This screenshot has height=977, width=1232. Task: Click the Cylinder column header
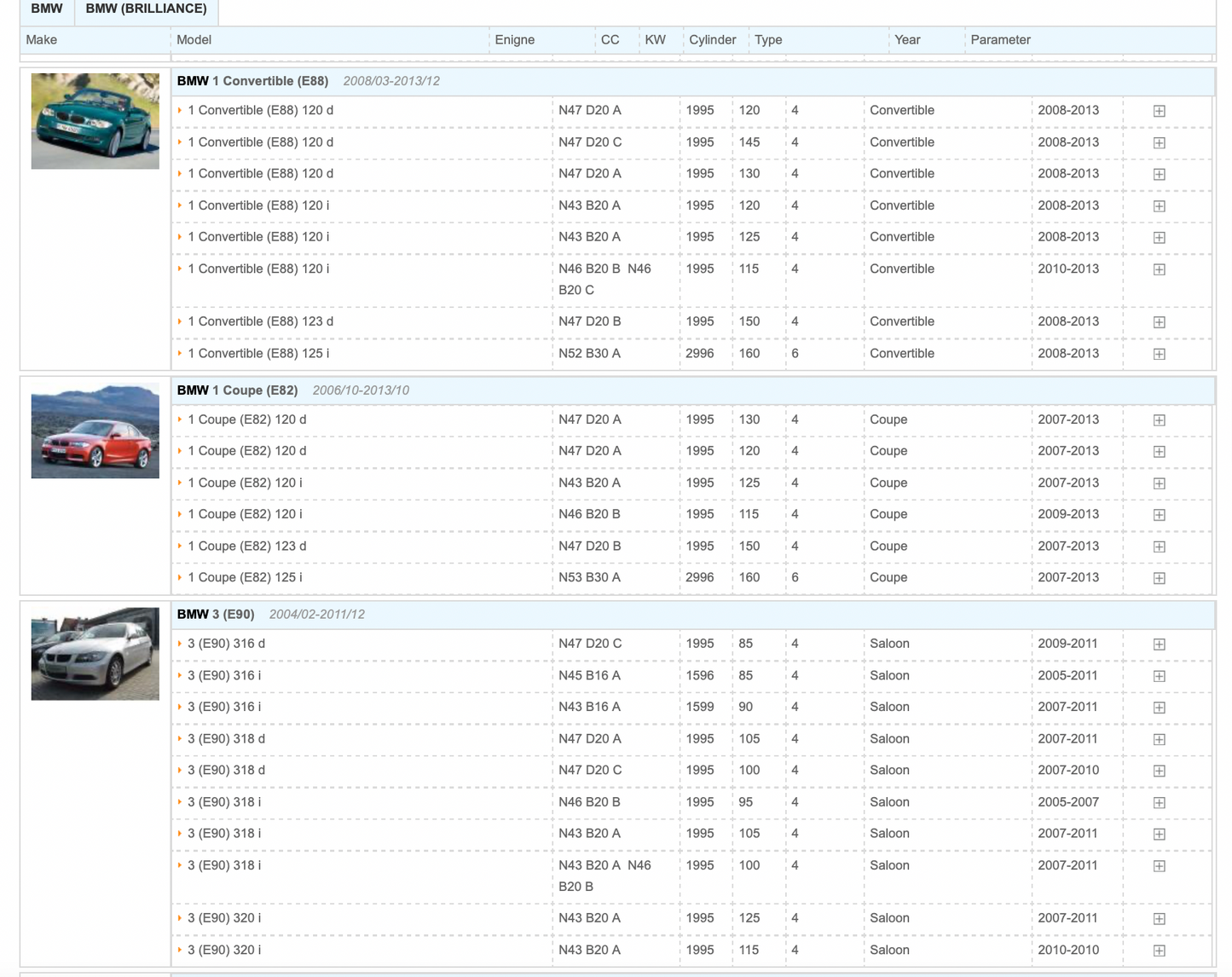point(713,40)
